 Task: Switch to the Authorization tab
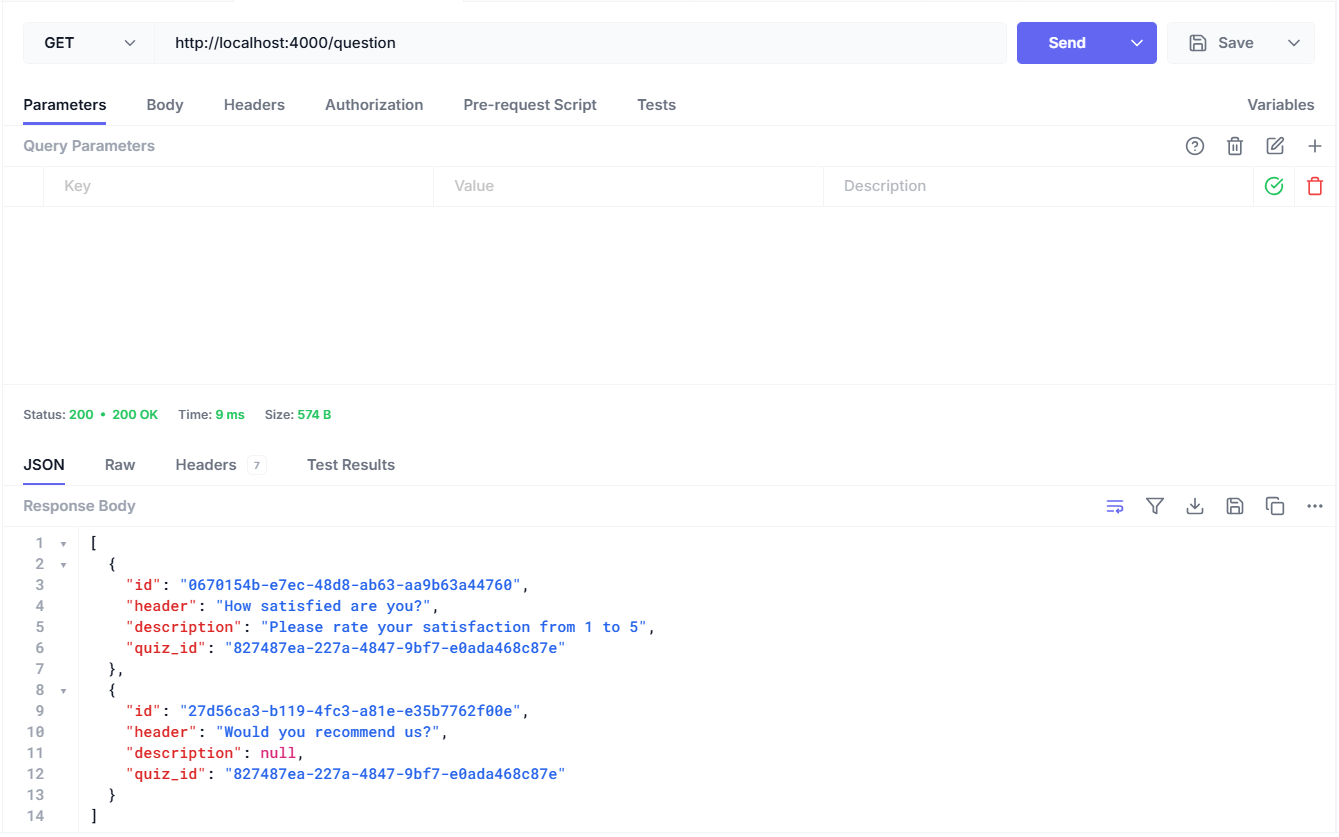(x=374, y=105)
